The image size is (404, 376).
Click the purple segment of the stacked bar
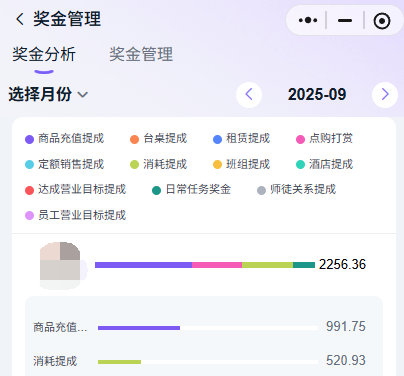click(143, 265)
